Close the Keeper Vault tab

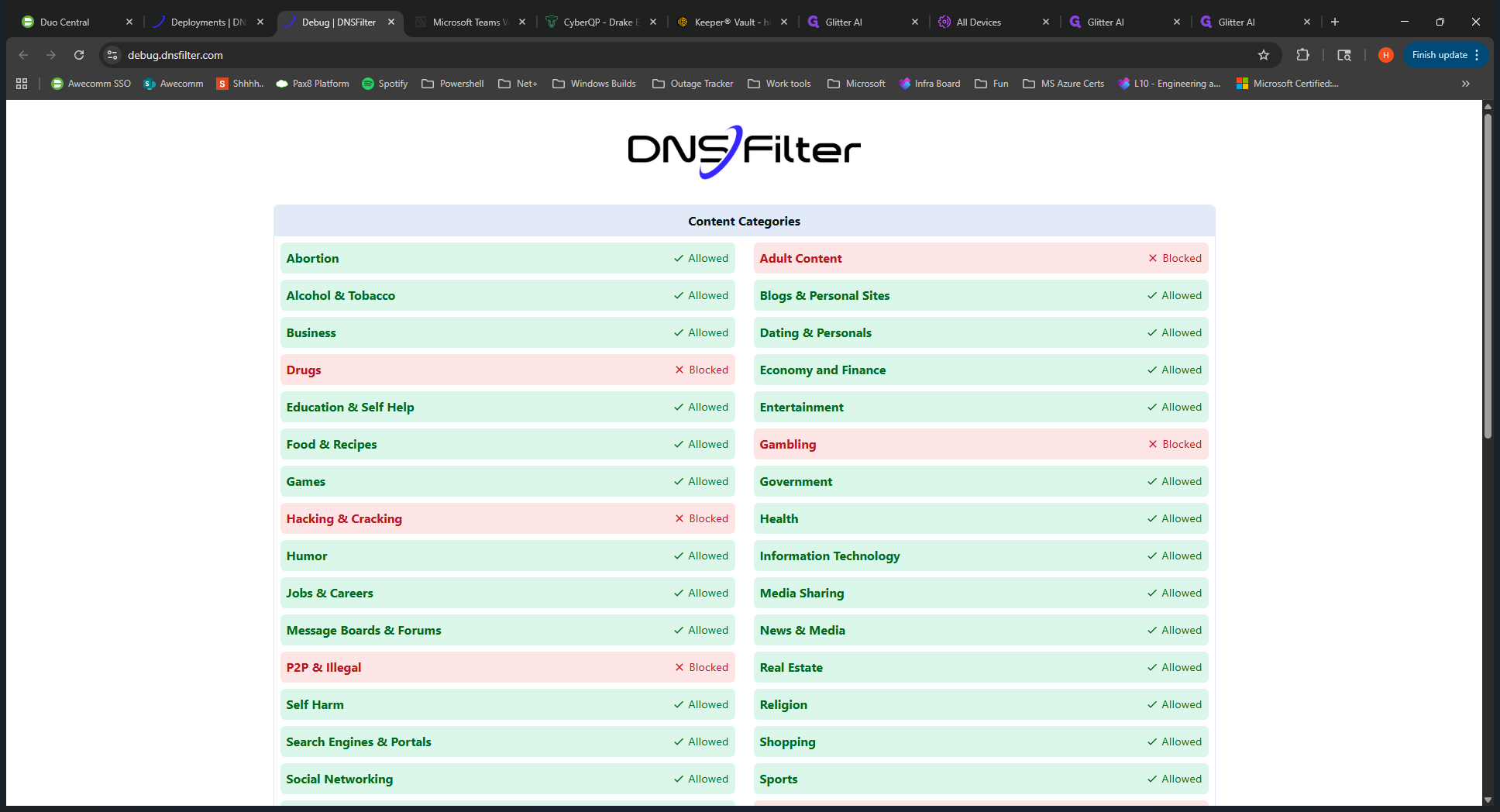click(x=784, y=22)
